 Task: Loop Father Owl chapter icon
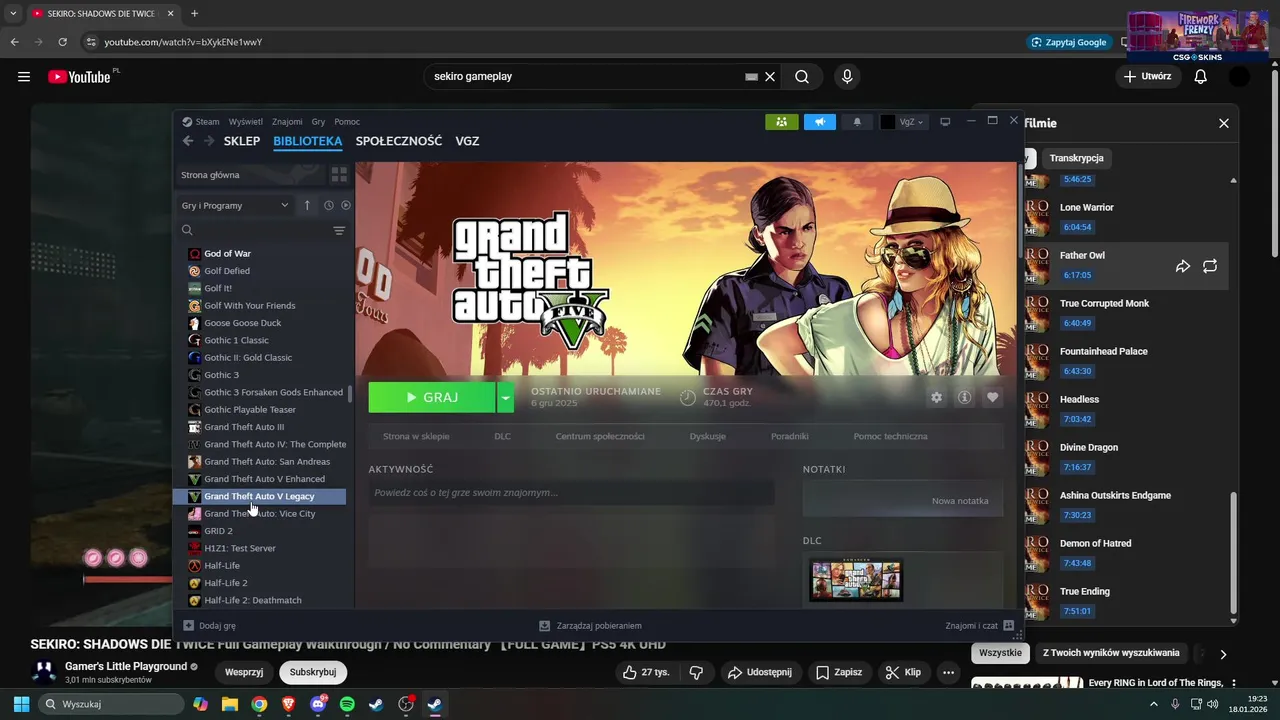click(x=1210, y=266)
